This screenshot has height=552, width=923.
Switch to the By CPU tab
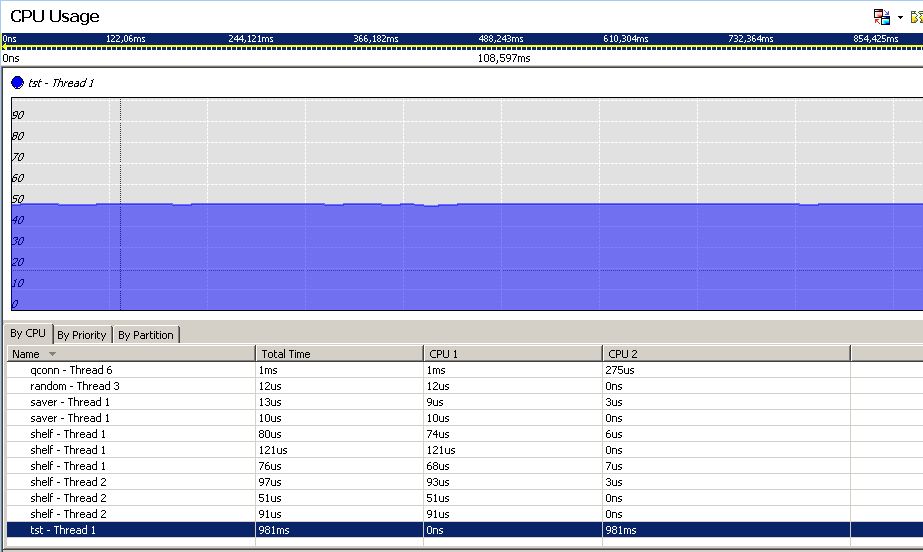(x=28, y=334)
